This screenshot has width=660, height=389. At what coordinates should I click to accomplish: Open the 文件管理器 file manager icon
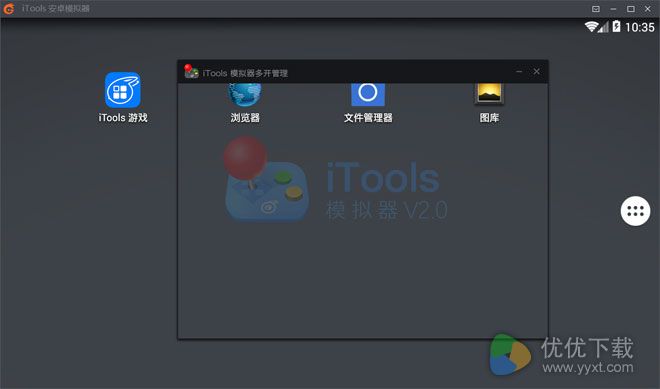[x=368, y=94]
